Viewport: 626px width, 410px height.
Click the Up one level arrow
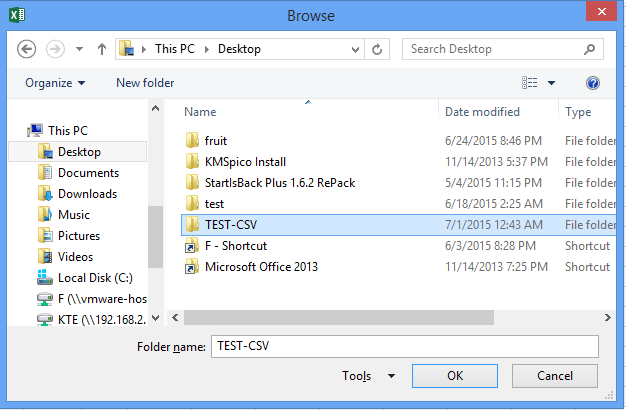point(101,48)
